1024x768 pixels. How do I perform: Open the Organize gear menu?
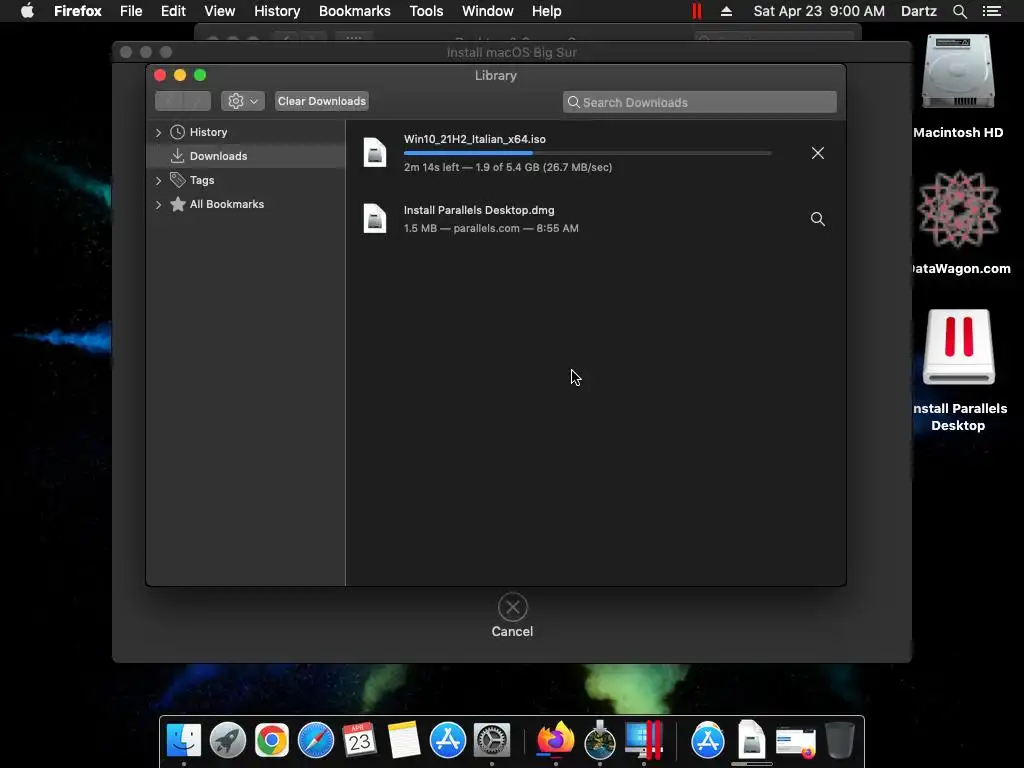coord(243,101)
